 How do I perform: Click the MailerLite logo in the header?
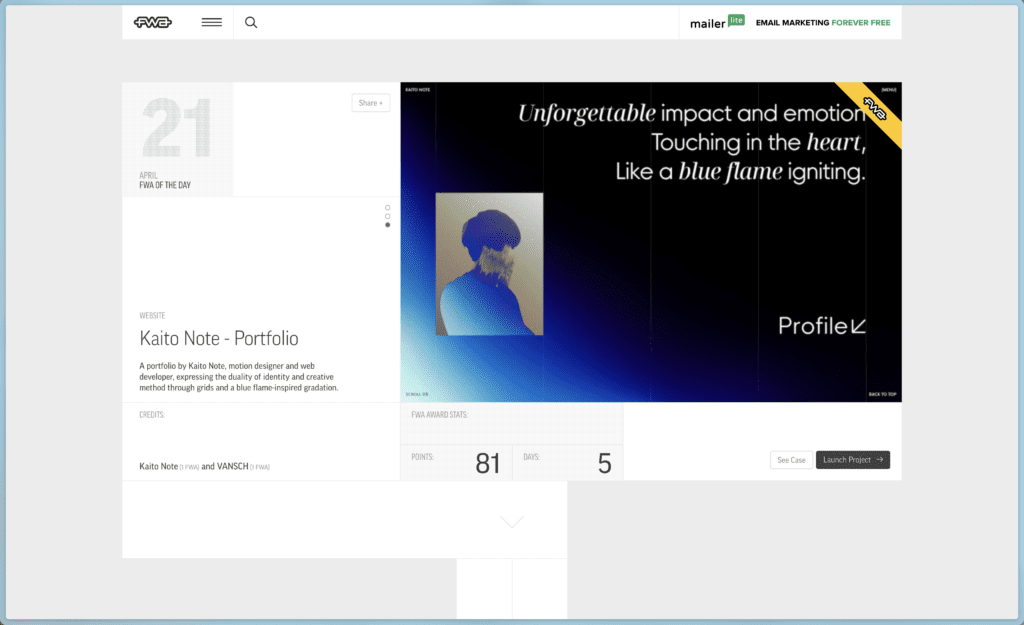[x=717, y=22]
